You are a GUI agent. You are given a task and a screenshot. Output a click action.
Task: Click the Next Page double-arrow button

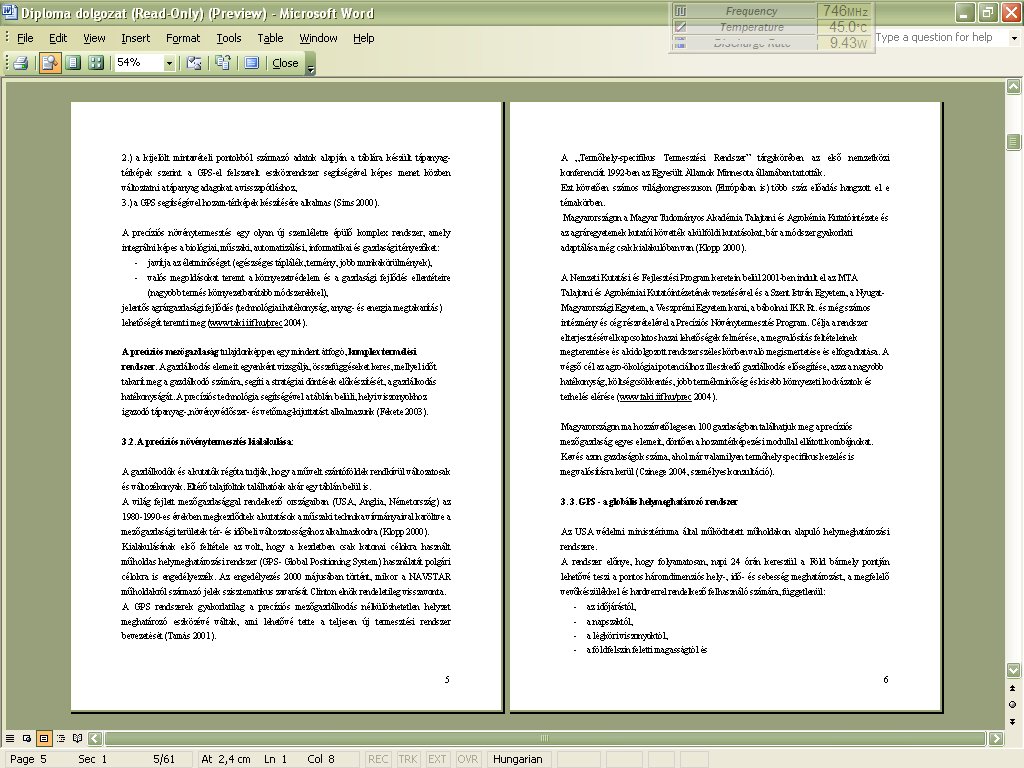(1013, 721)
